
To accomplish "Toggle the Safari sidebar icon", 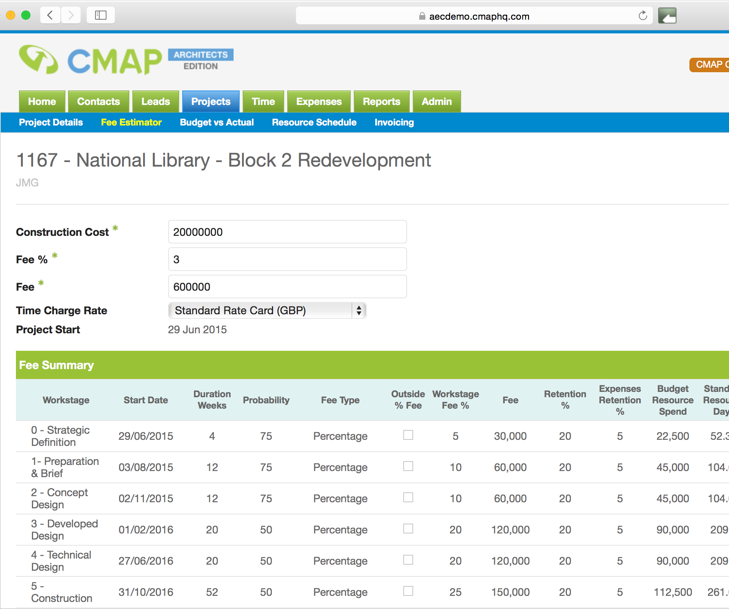I will [100, 15].
